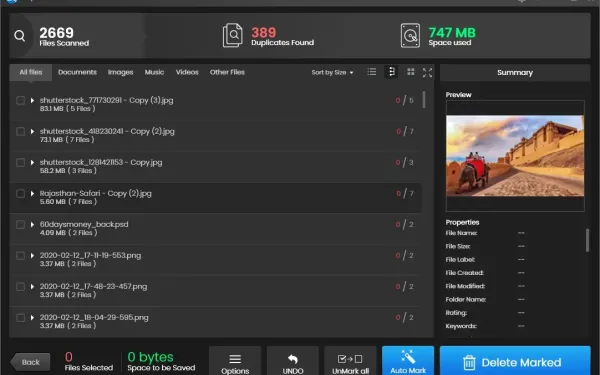
Task: Go Back to previous screen
Action: [x=30, y=362]
